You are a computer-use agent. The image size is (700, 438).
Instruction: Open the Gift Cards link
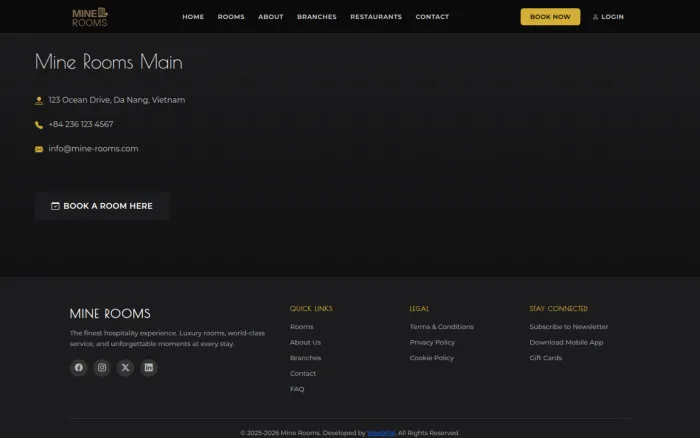(546, 358)
